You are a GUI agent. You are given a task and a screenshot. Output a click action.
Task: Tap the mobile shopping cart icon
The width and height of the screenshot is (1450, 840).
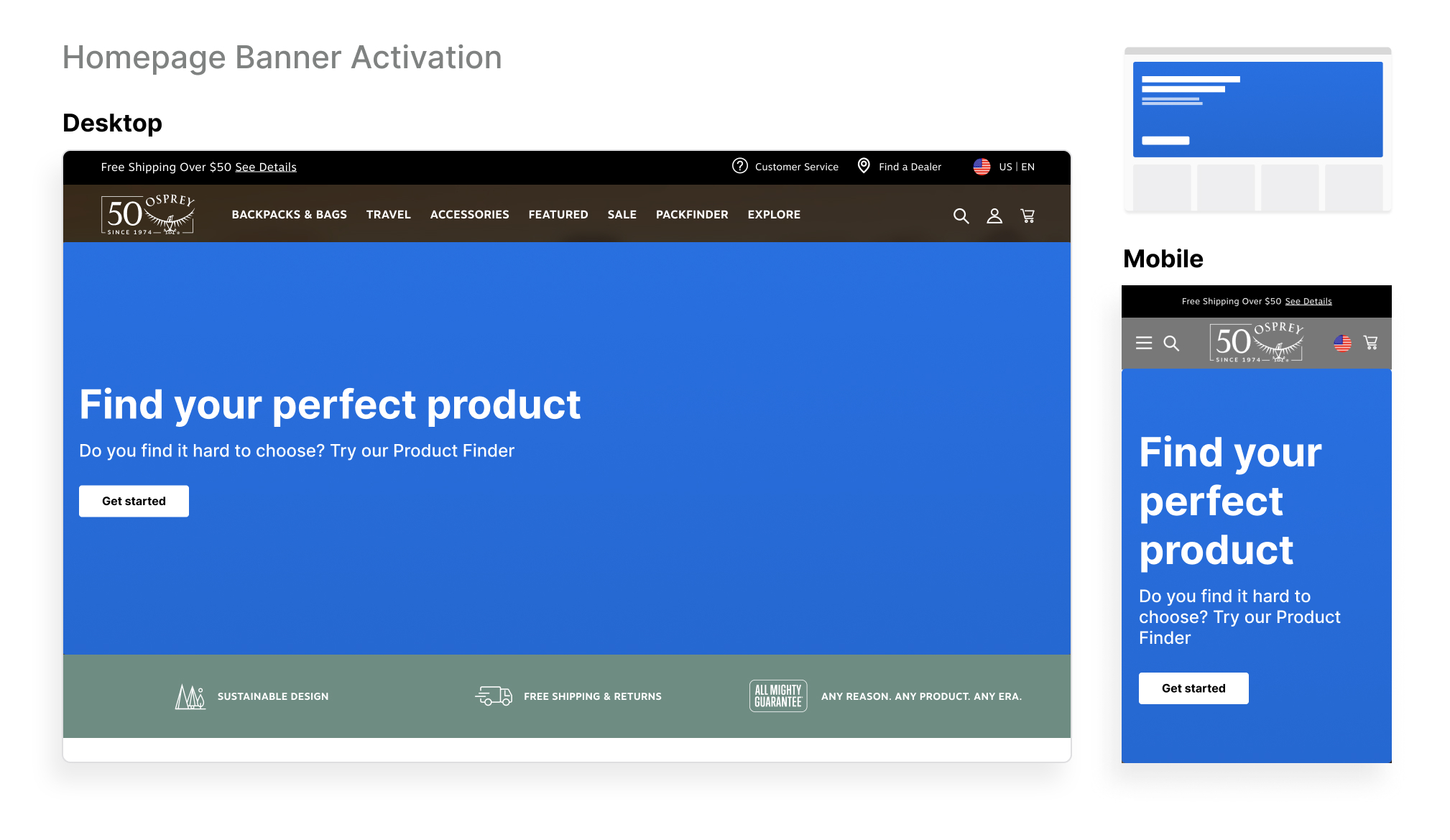pos(1371,343)
